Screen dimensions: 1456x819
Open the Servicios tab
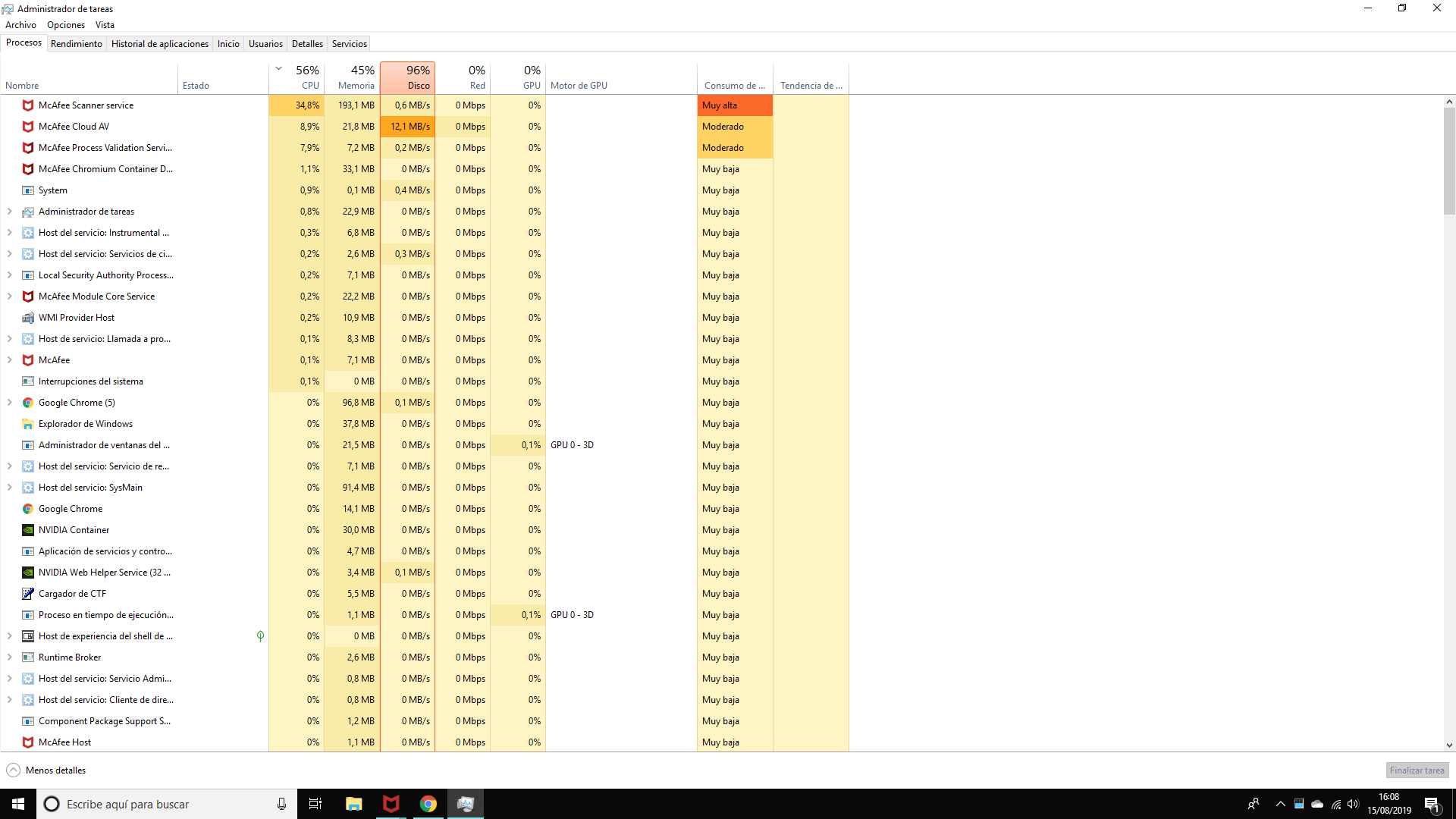[349, 43]
